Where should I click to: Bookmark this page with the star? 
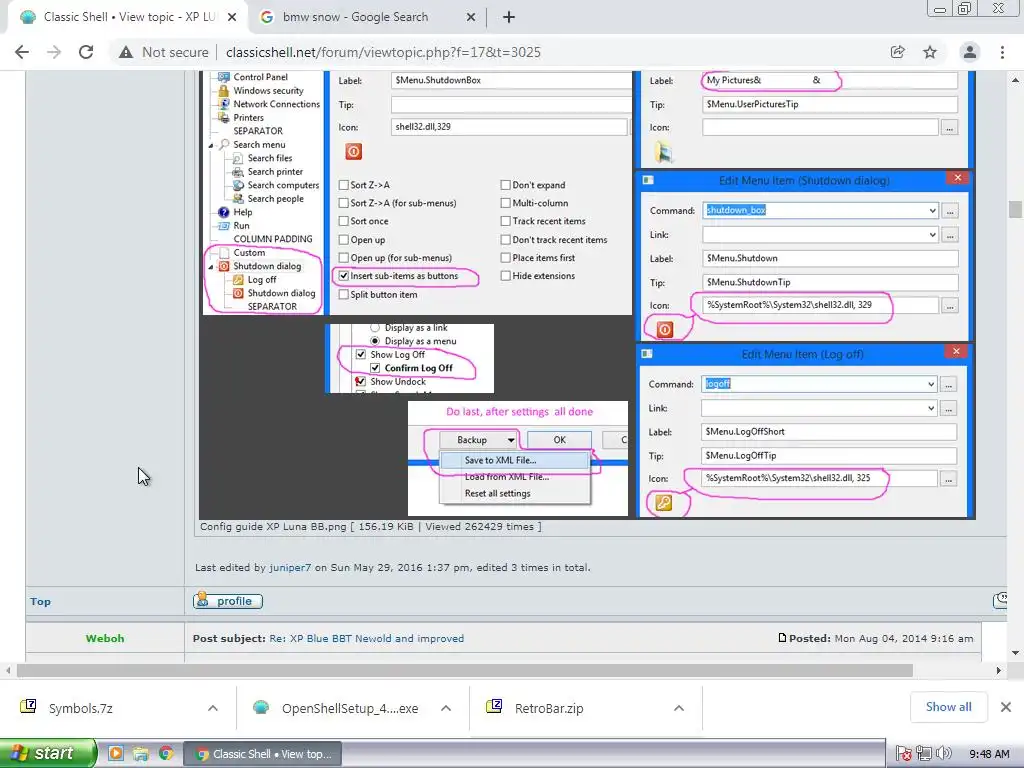pos(930,52)
